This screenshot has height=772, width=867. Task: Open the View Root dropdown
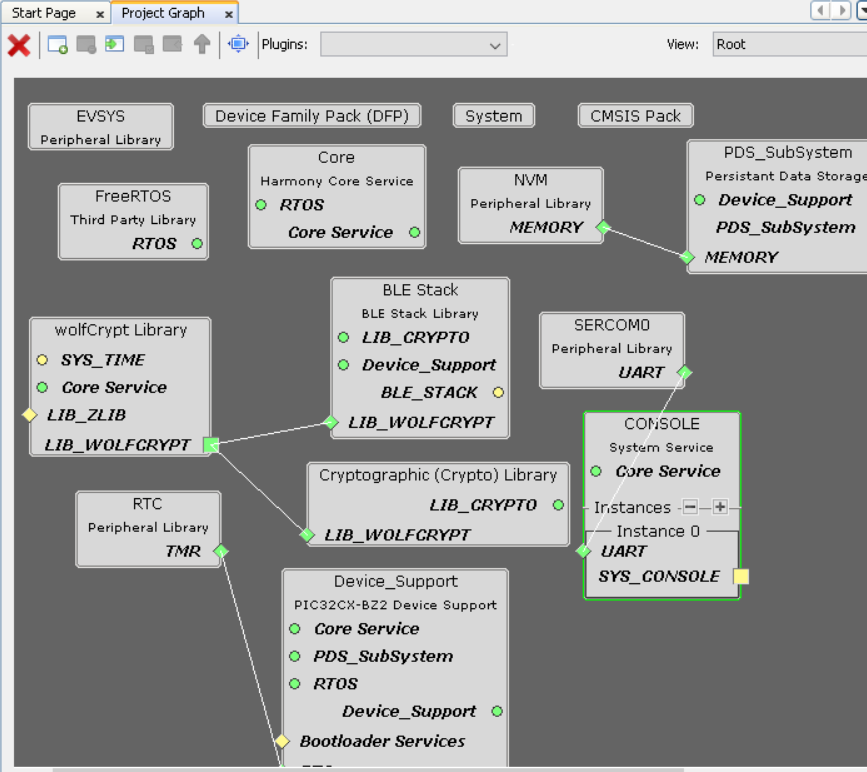[788, 45]
